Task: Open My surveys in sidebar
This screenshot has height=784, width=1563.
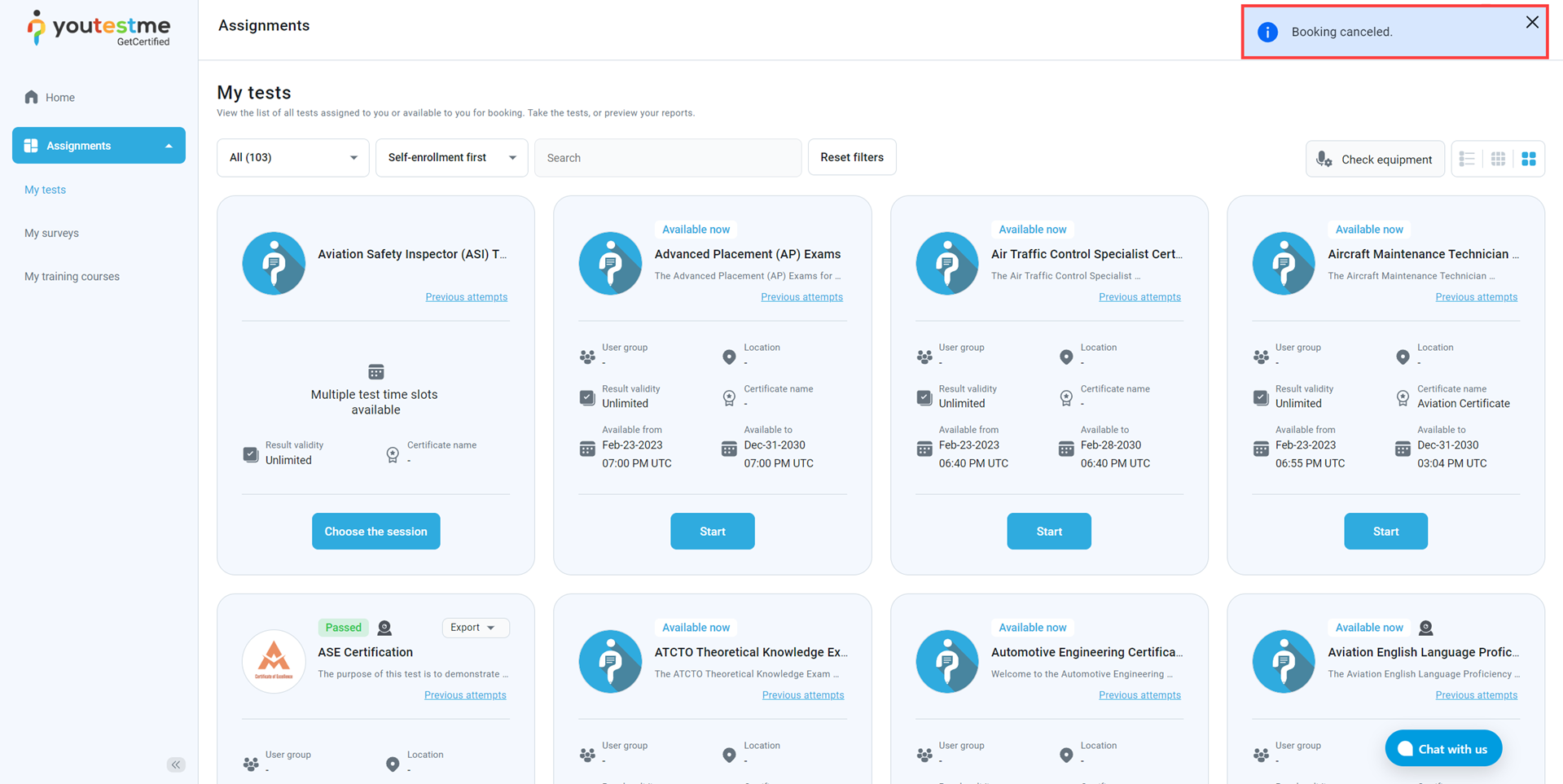Action: 51,233
